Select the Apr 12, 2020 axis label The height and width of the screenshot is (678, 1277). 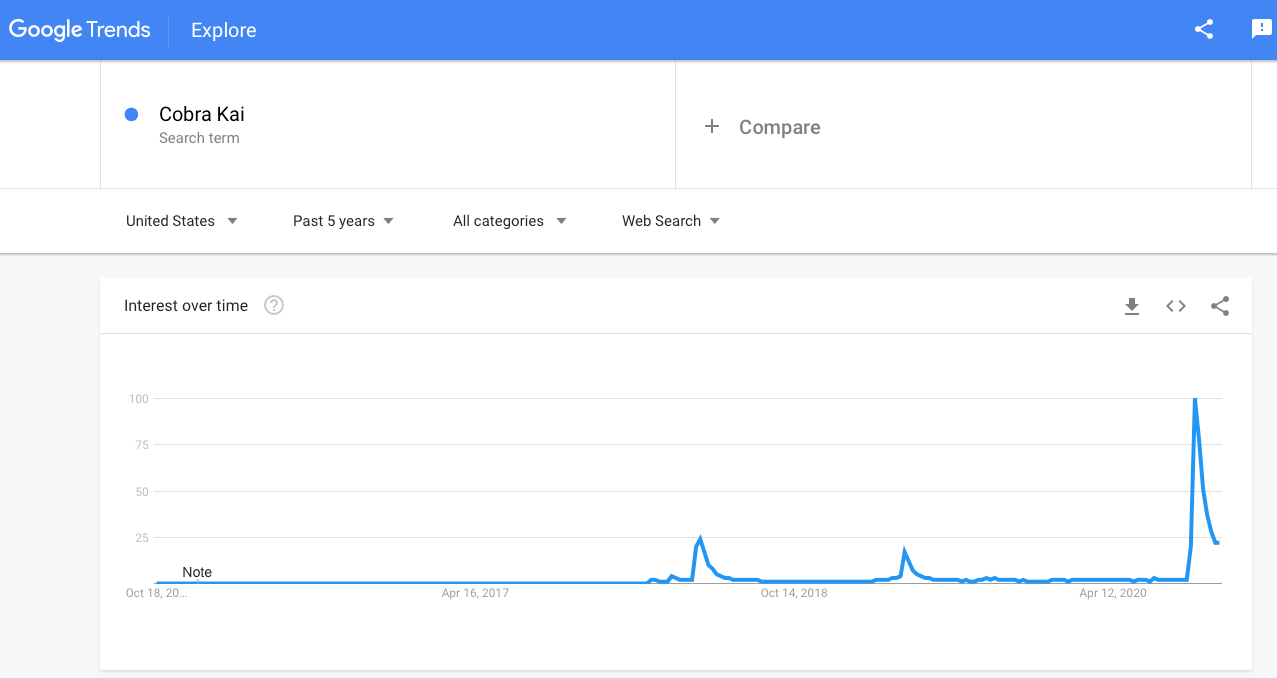tap(1113, 592)
